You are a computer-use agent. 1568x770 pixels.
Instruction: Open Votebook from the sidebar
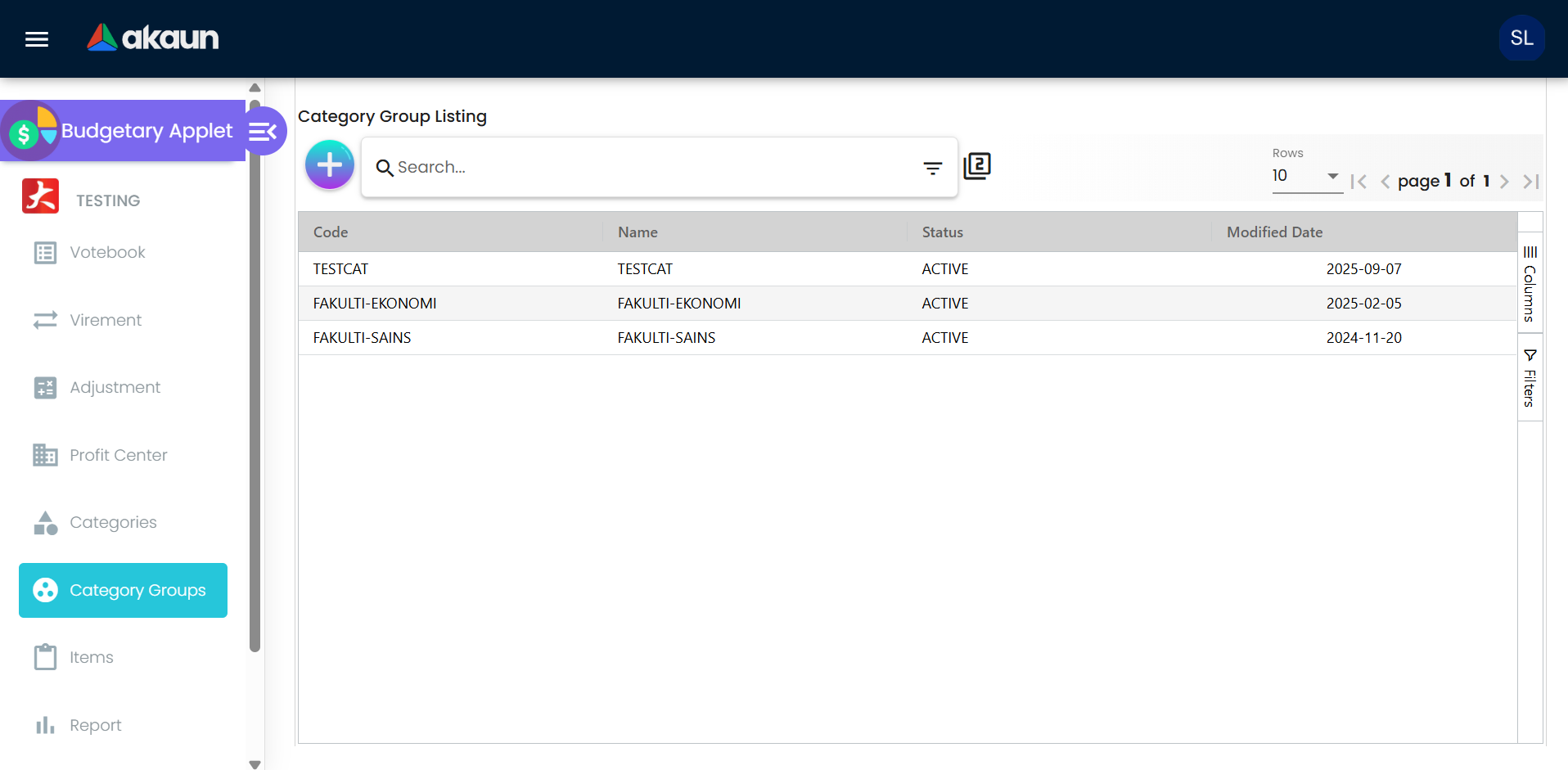click(107, 253)
